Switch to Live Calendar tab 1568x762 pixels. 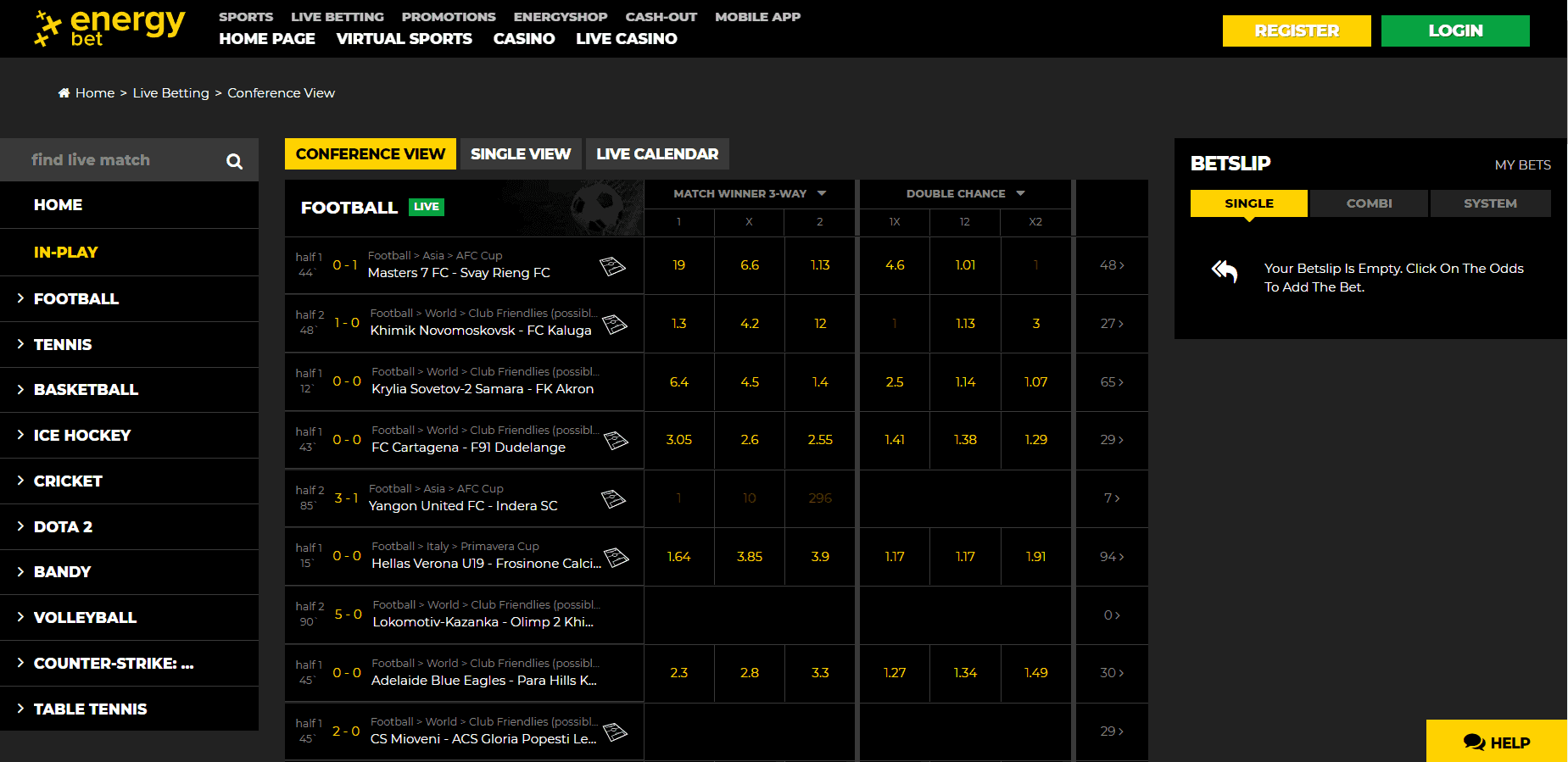(x=657, y=154)
